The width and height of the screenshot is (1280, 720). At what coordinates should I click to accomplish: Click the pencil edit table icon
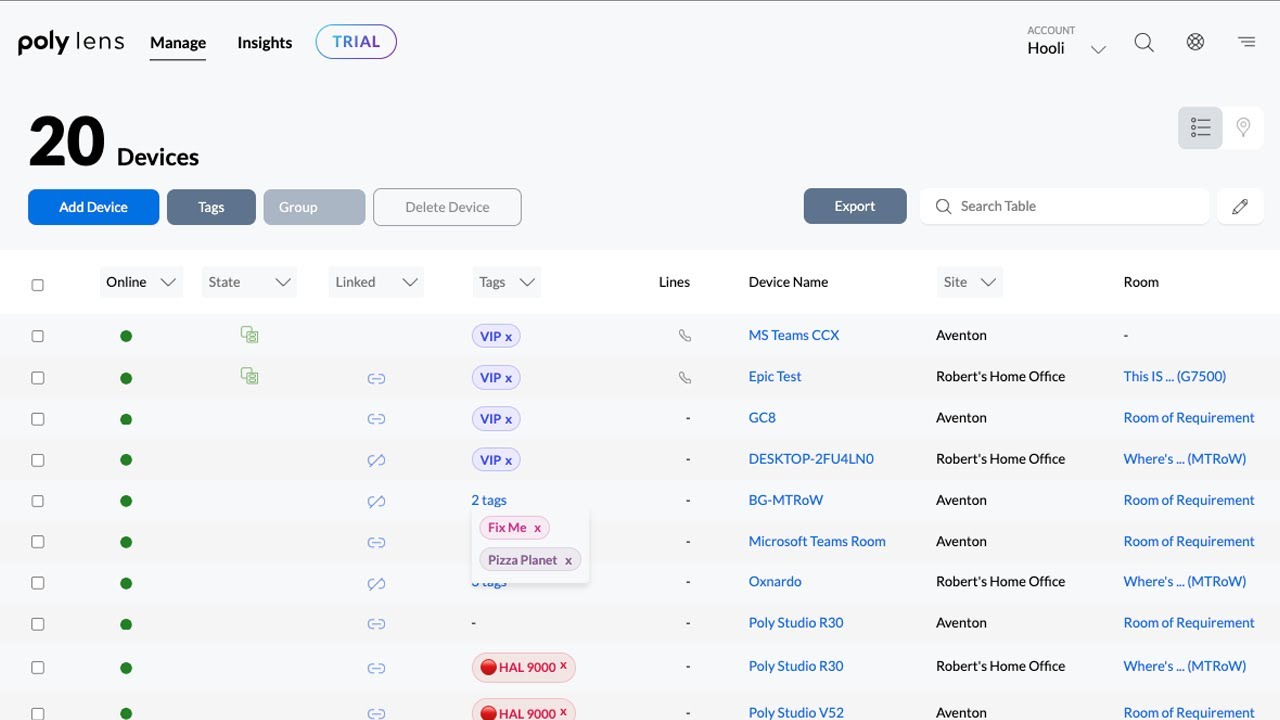1240,207
